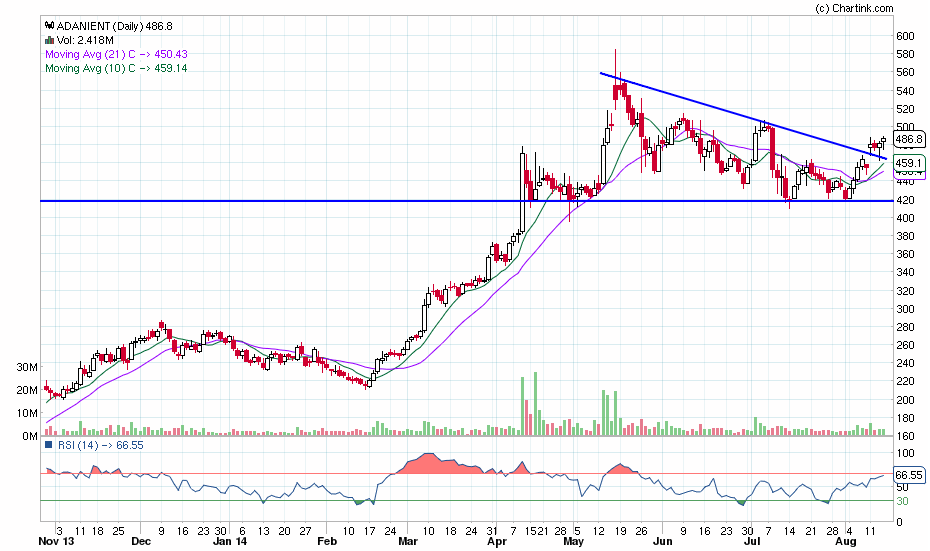This screenshot has height=551, width=930.
Task: Select the Moving Avg (21) legend text
Action: tap(116, 54)
